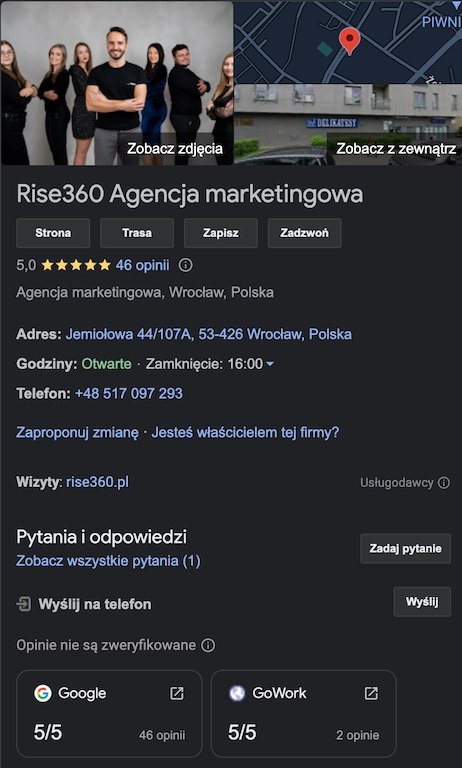Image resolution: width=462 pixels, height=768 pixels.
Task: Expand opening hours dropdown arrow
Action: point(269,364)
